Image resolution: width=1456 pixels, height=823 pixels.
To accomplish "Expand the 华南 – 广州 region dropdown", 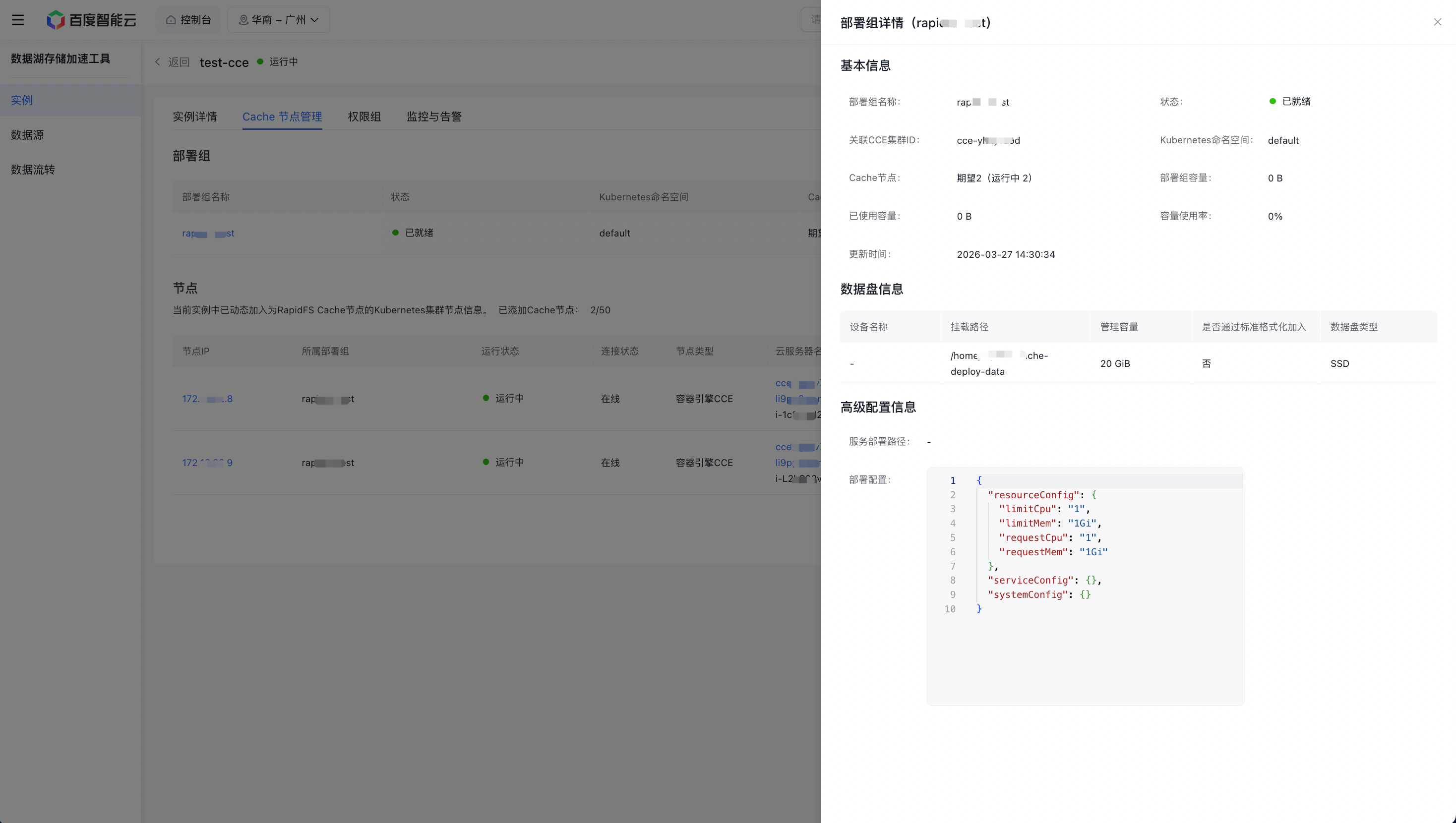I will [x=279, y=20].
